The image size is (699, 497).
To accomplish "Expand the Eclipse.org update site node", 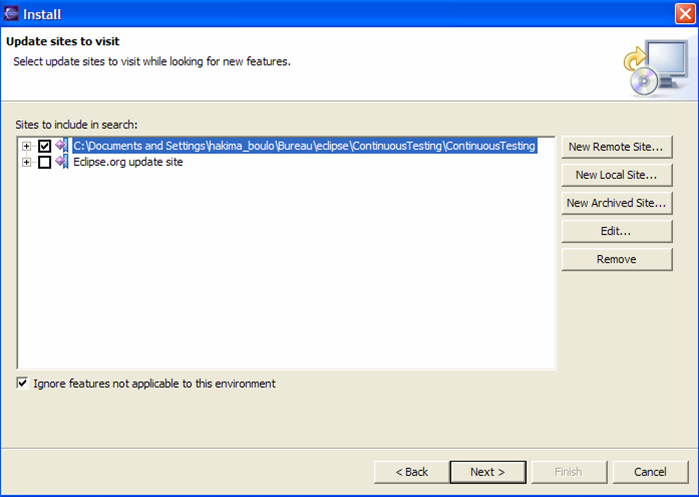I will [x=27, y=162].
